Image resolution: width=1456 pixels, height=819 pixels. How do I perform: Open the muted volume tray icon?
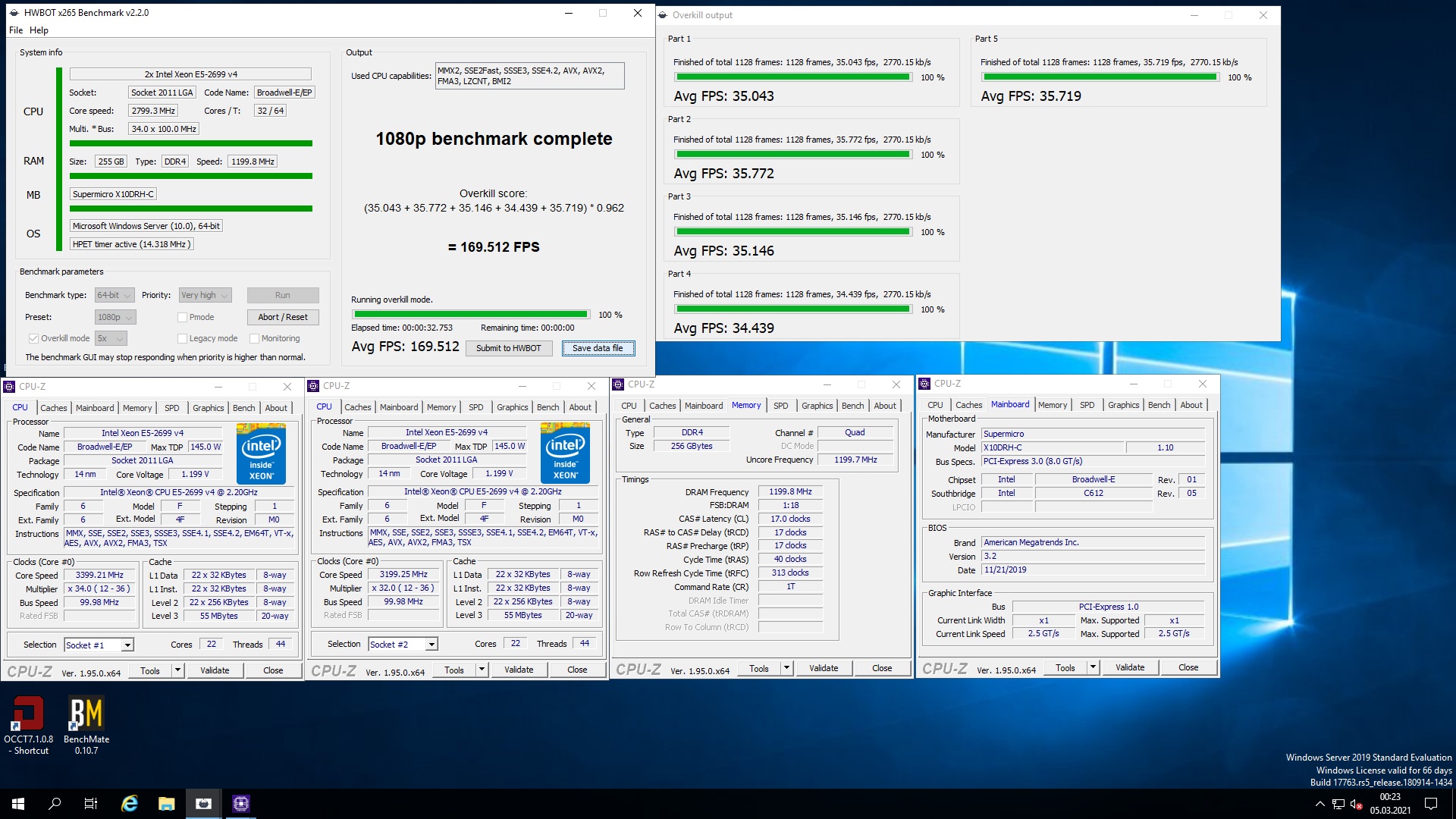pos(1357,804)
